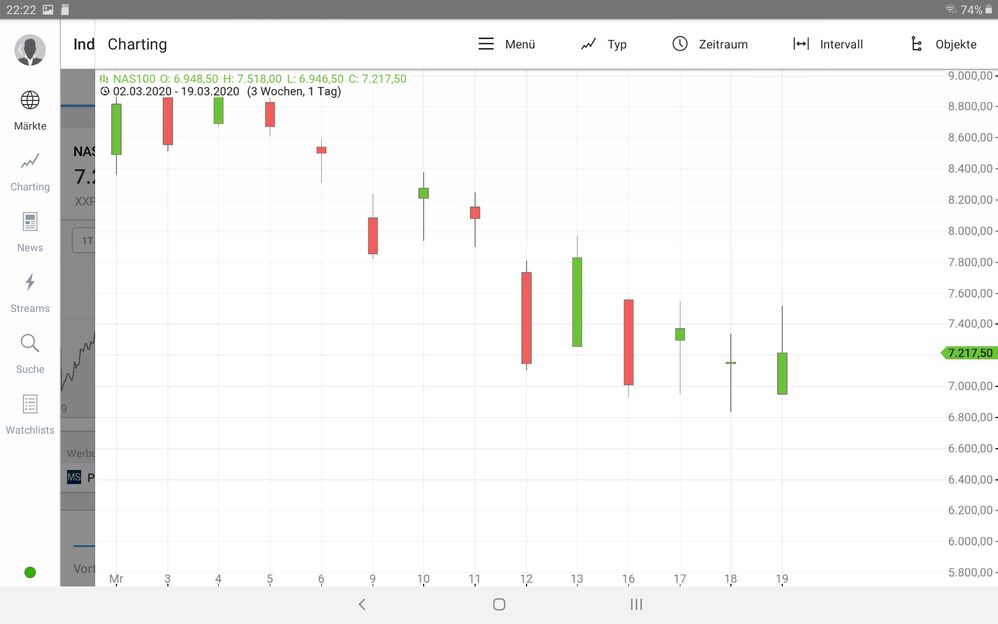Open the Suche magnifier icon
Image resolution: width=998 pixels, height=624 pixels.
pyautogui.click(x=29, y=345)
